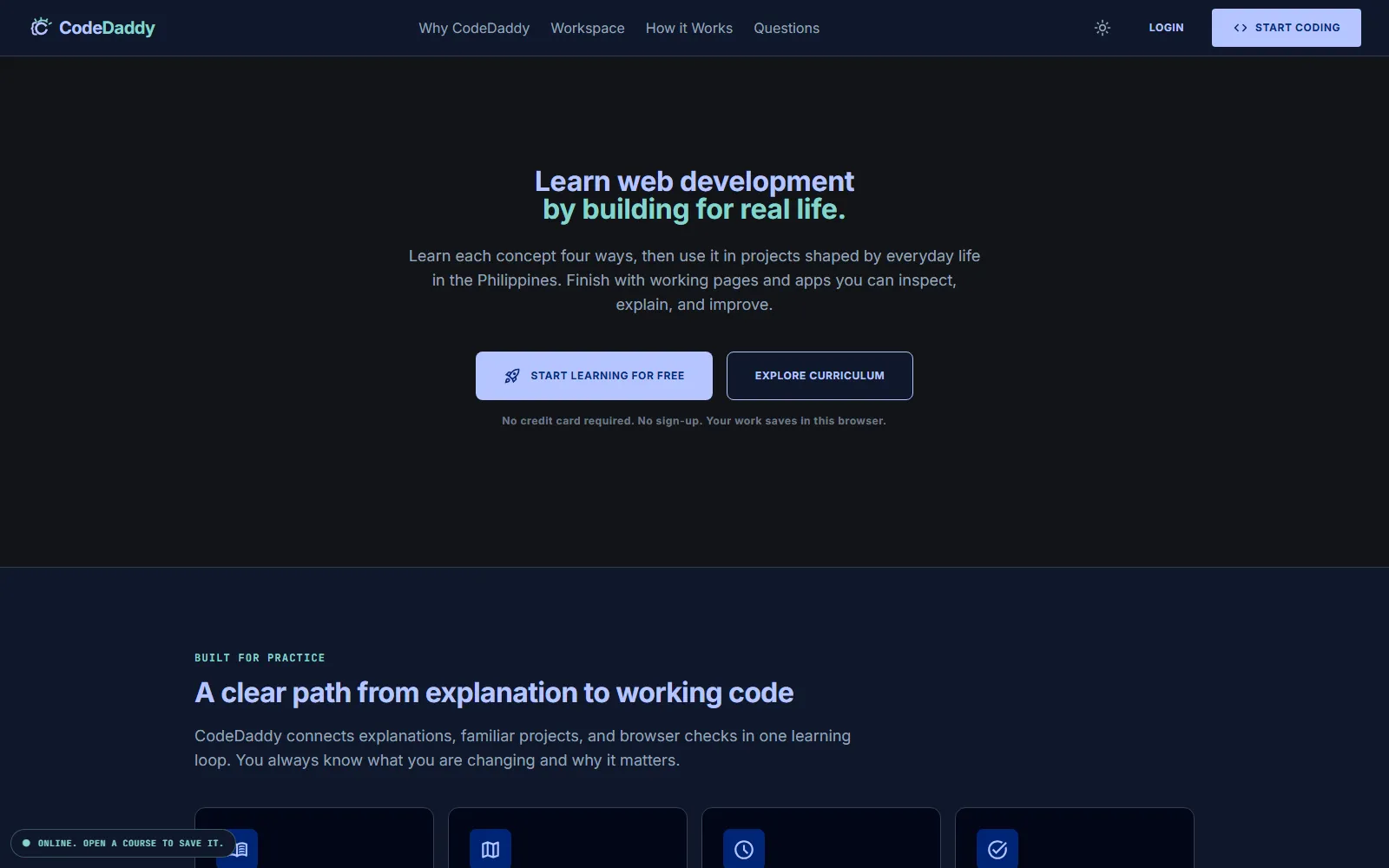
Task: Open the How it Works section
Action: pyautogui.click(x=689, y=28)
